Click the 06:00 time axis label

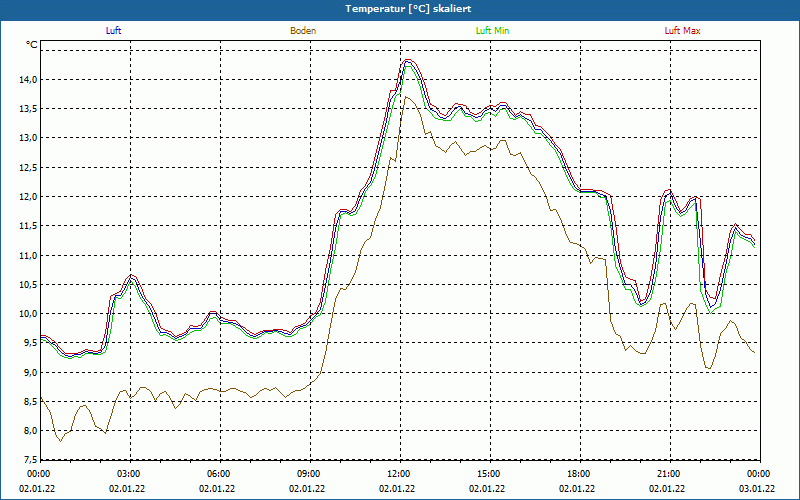[x=220, y=474]
